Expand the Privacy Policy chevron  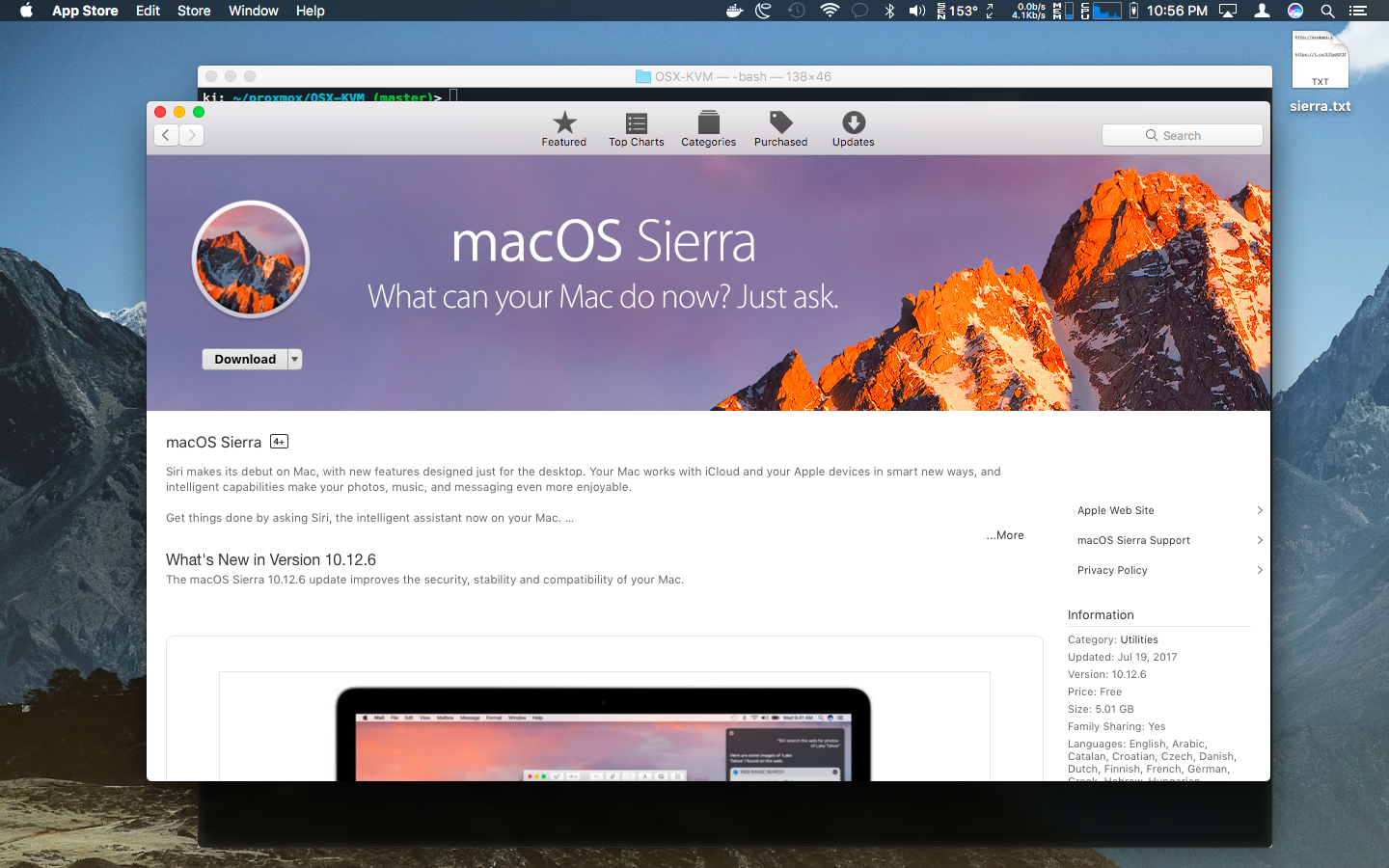[x=1260, y=570]
